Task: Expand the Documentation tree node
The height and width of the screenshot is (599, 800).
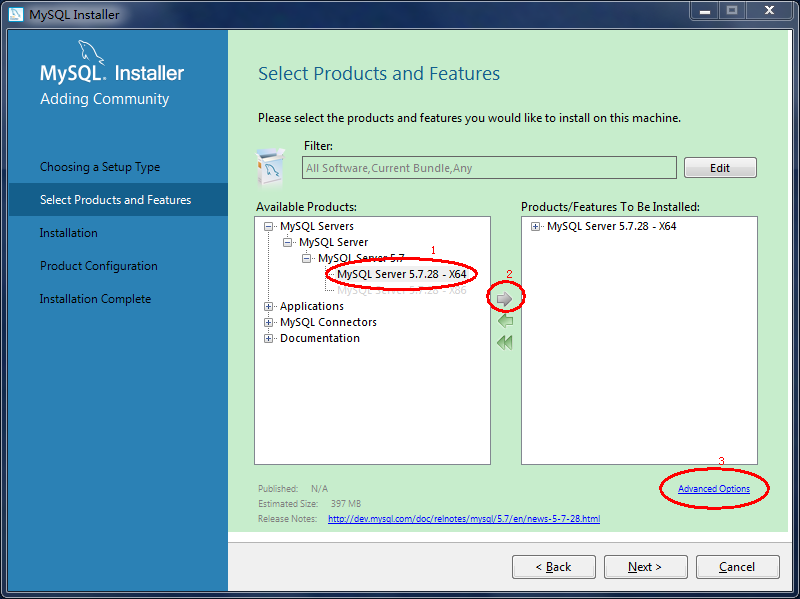Action: pos(268,338)
